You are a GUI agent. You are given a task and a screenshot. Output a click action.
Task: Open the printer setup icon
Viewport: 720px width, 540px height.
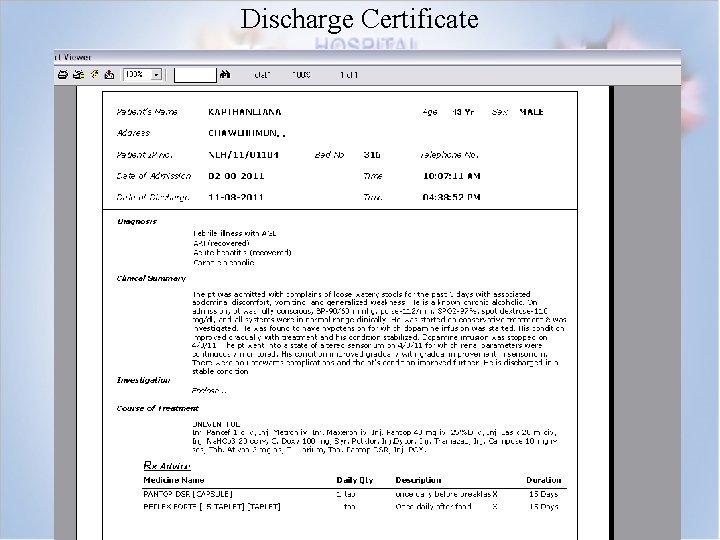coord(79,74)
